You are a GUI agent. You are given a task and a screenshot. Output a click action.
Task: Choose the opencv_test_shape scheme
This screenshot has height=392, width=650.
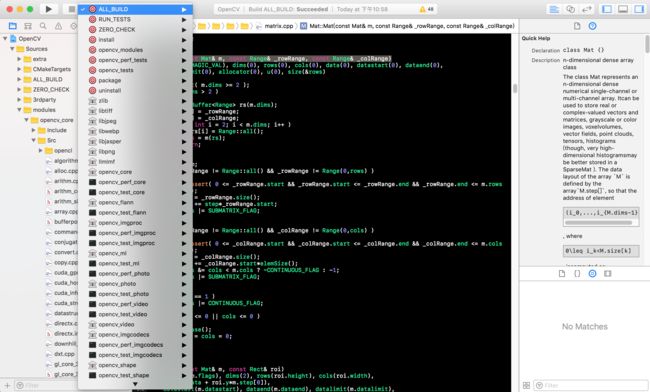[135, 375]
